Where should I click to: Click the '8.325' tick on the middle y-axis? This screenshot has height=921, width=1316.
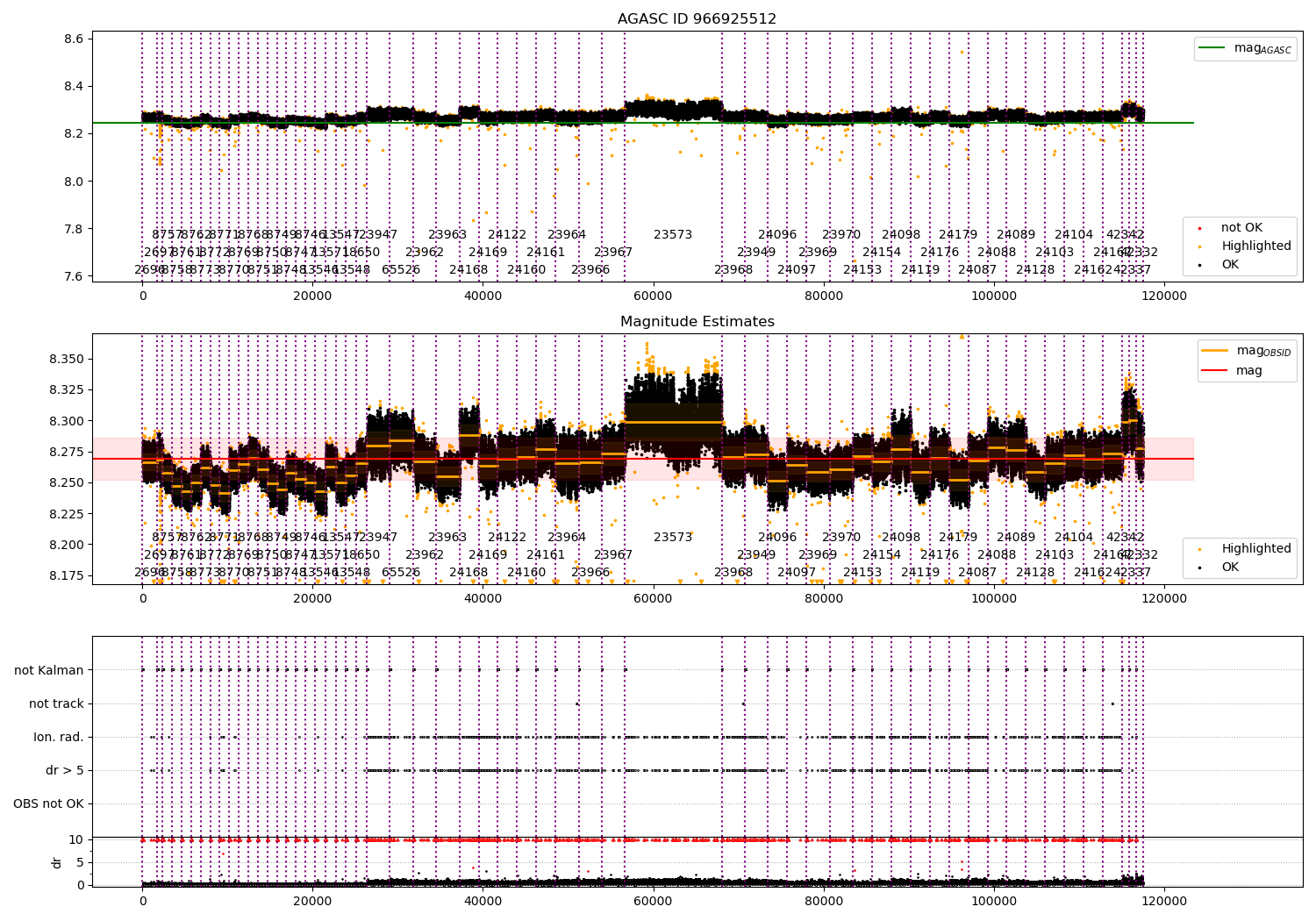point(67,389)
